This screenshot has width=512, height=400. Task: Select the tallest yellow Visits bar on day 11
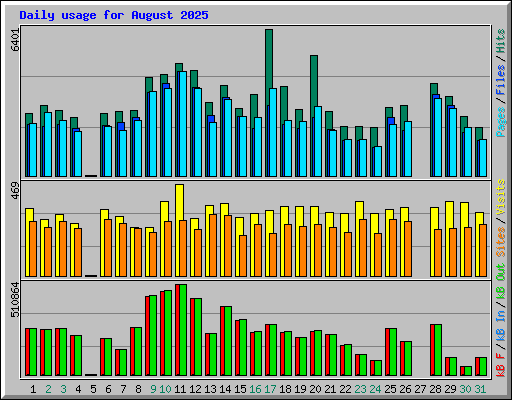[179, 202]
